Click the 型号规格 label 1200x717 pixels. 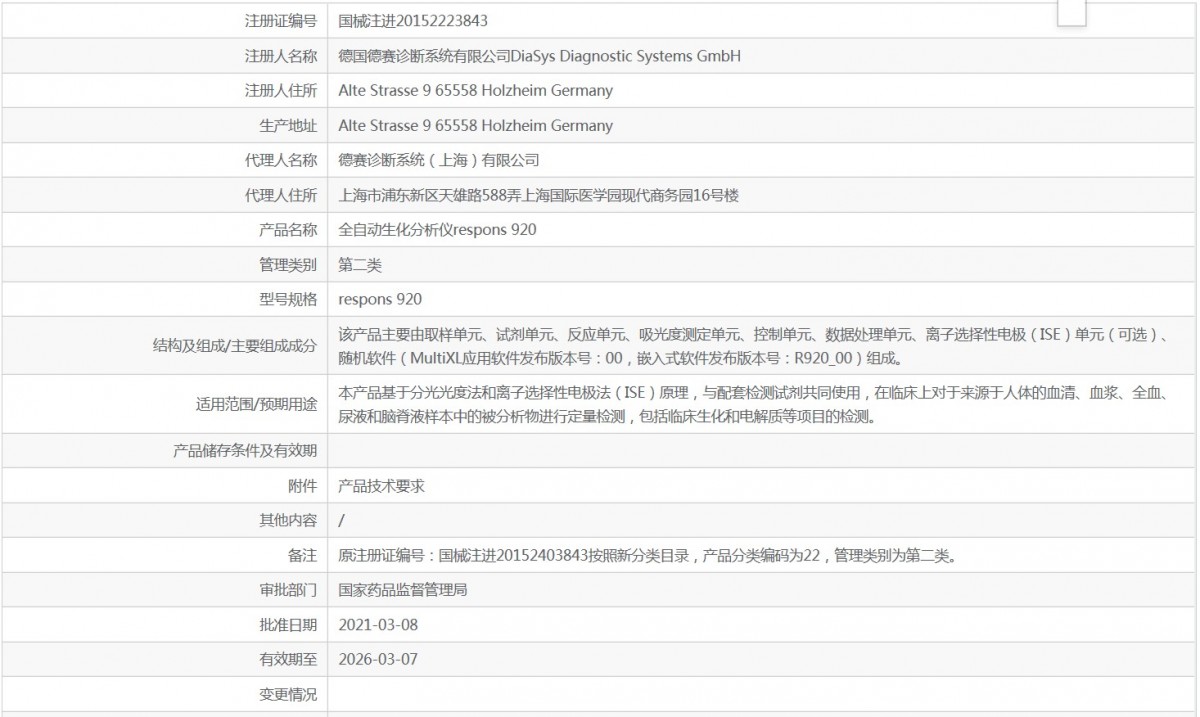tap(288, 299)
